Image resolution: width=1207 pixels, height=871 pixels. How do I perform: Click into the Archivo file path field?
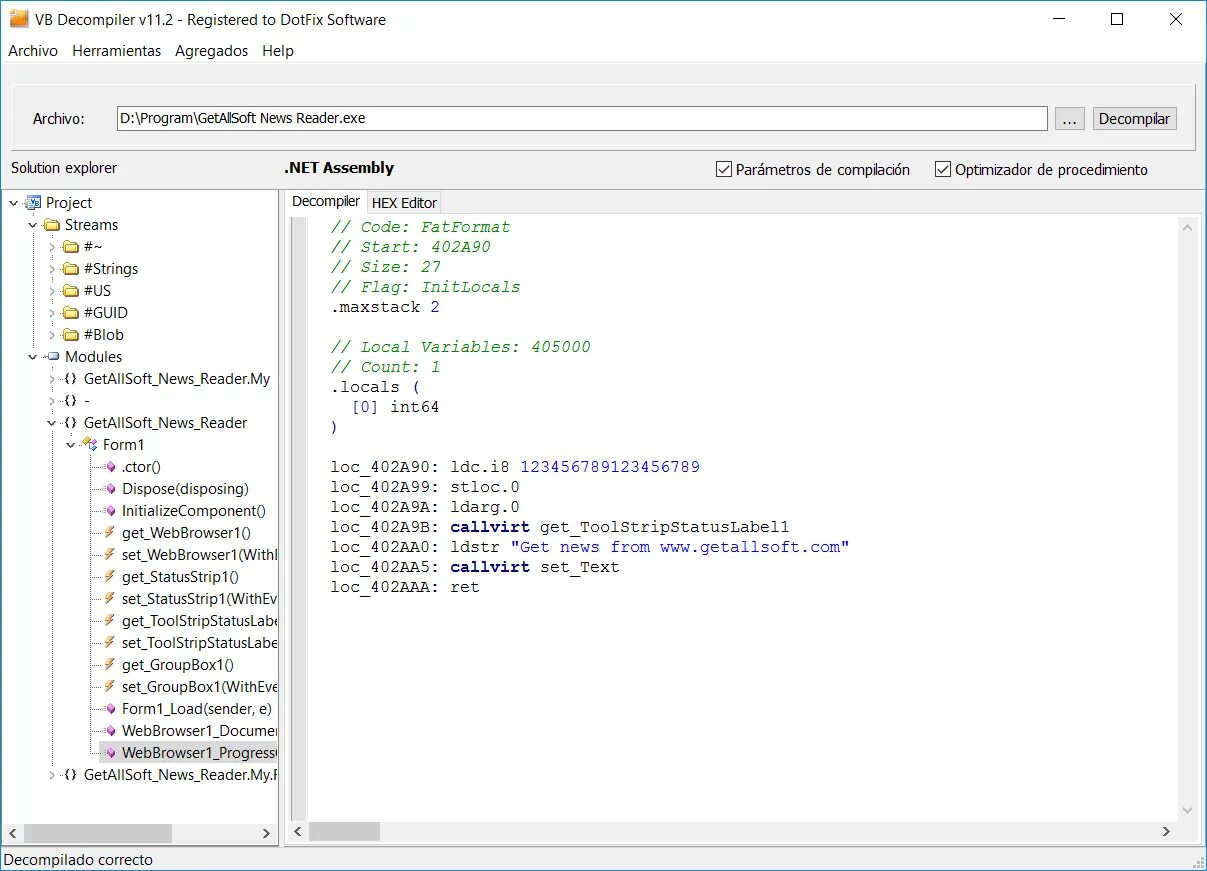[x=582, y=118]
